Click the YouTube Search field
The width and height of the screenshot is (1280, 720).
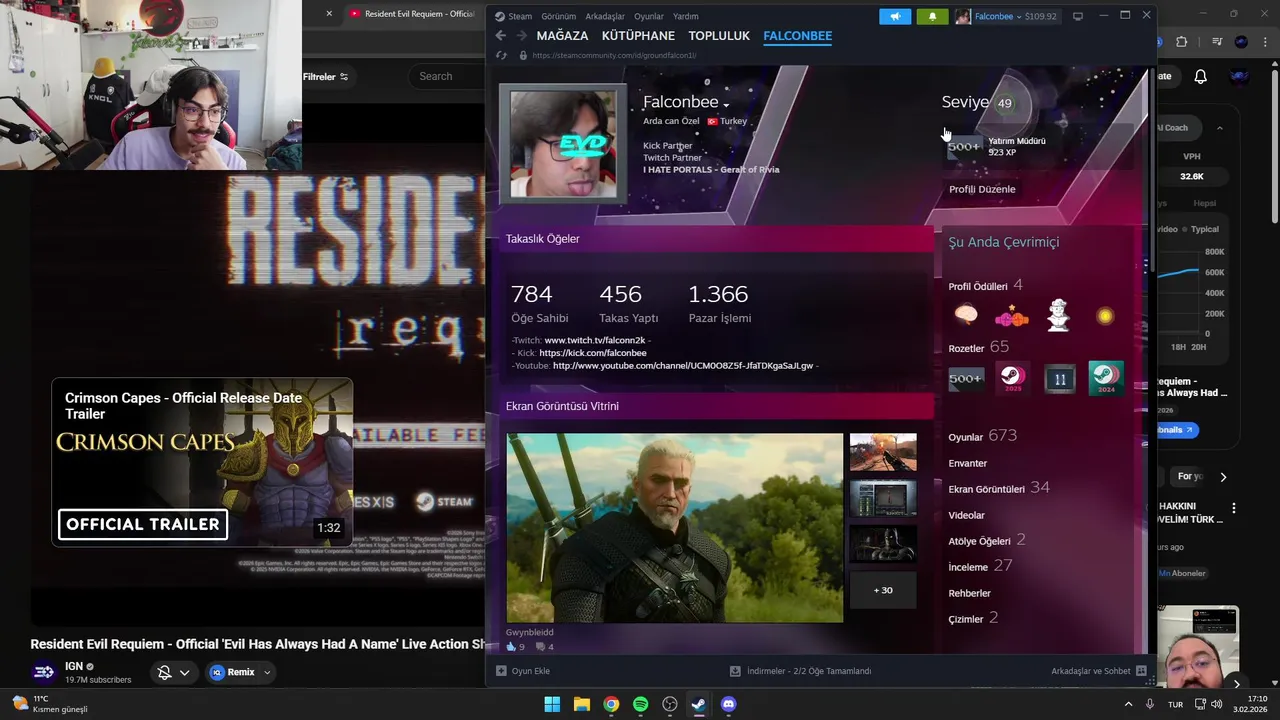coord(447,77)
